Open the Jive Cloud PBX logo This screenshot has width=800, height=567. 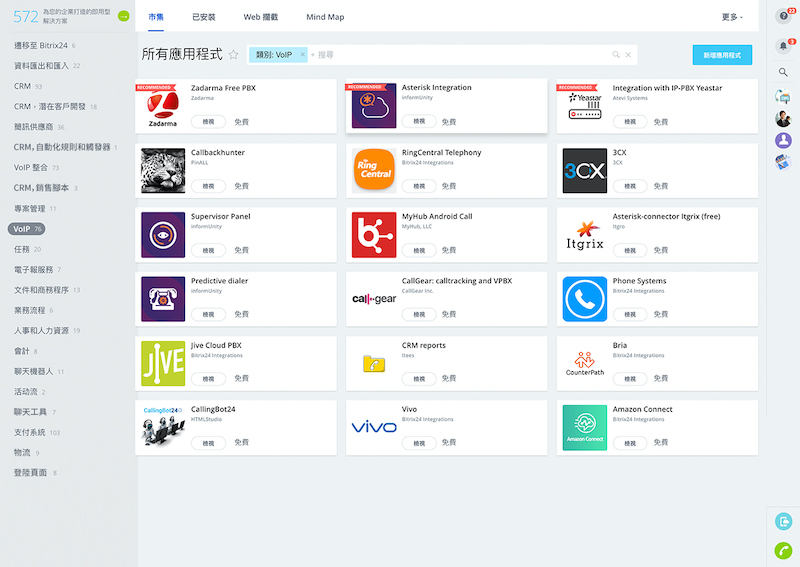coord(163,363)
